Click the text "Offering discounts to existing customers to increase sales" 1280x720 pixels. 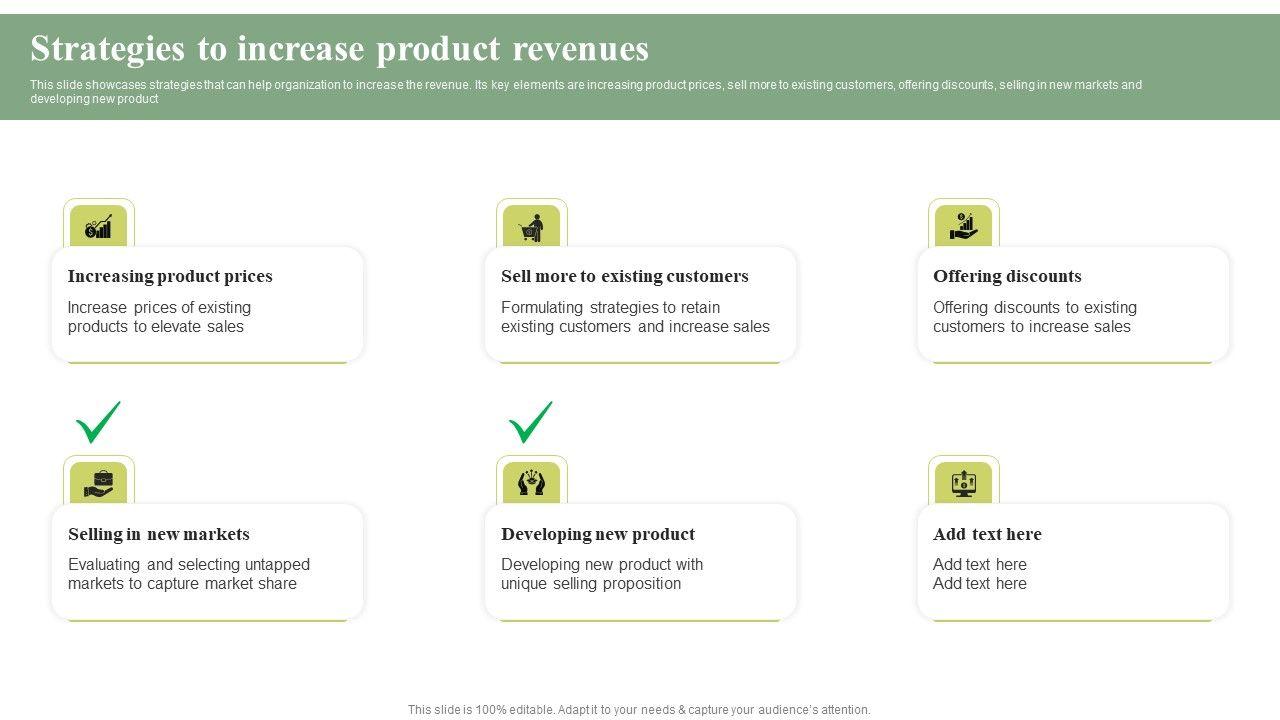pos(1035,317)
